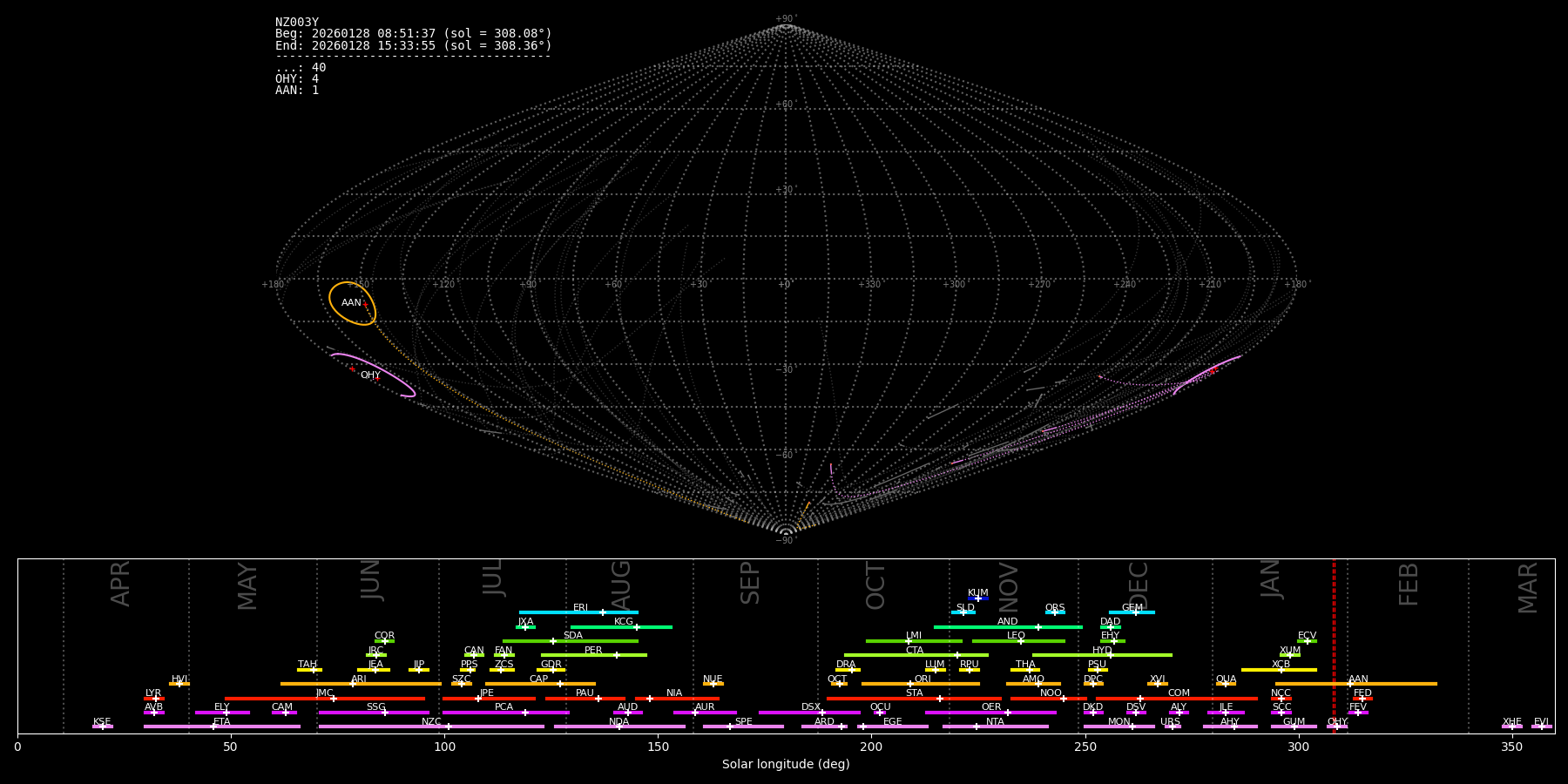Click the PER shower label in timeline
Screen dimensions: 1568x784
[x=593, y=651]
